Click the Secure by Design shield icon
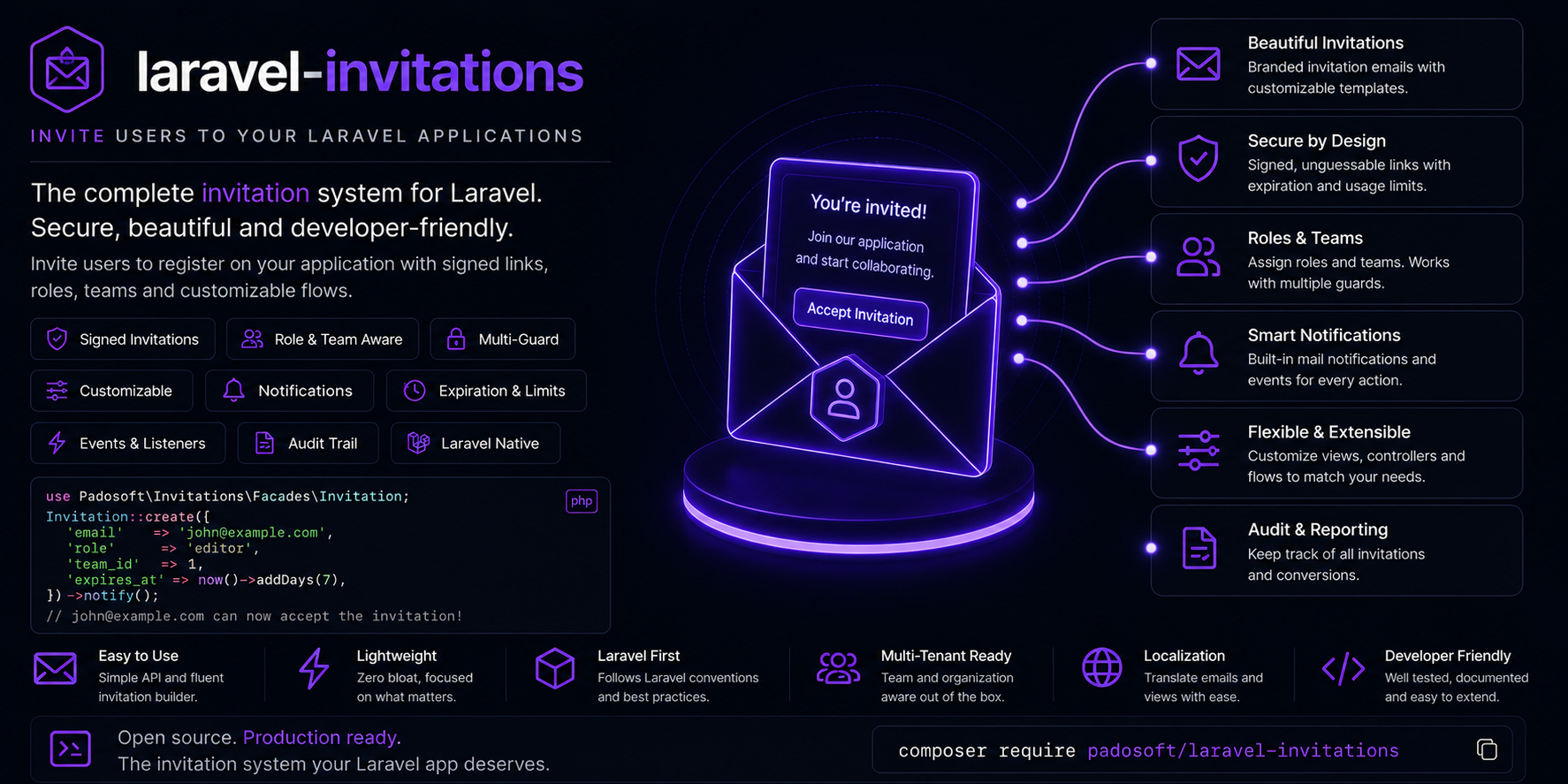This screenshot has height=784, width=1568. pyautogui.click(x=1199, y=158)
